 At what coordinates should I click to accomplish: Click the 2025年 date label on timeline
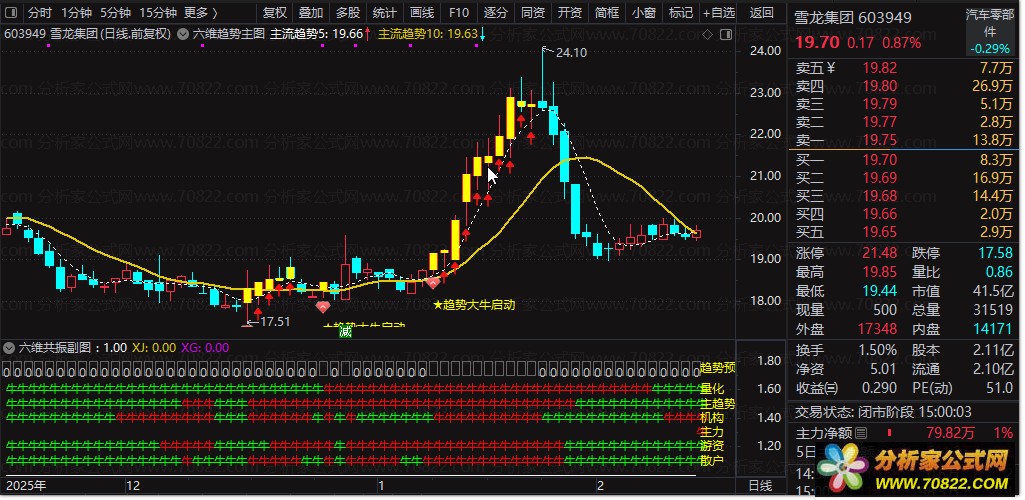click(x=26, y=486)
